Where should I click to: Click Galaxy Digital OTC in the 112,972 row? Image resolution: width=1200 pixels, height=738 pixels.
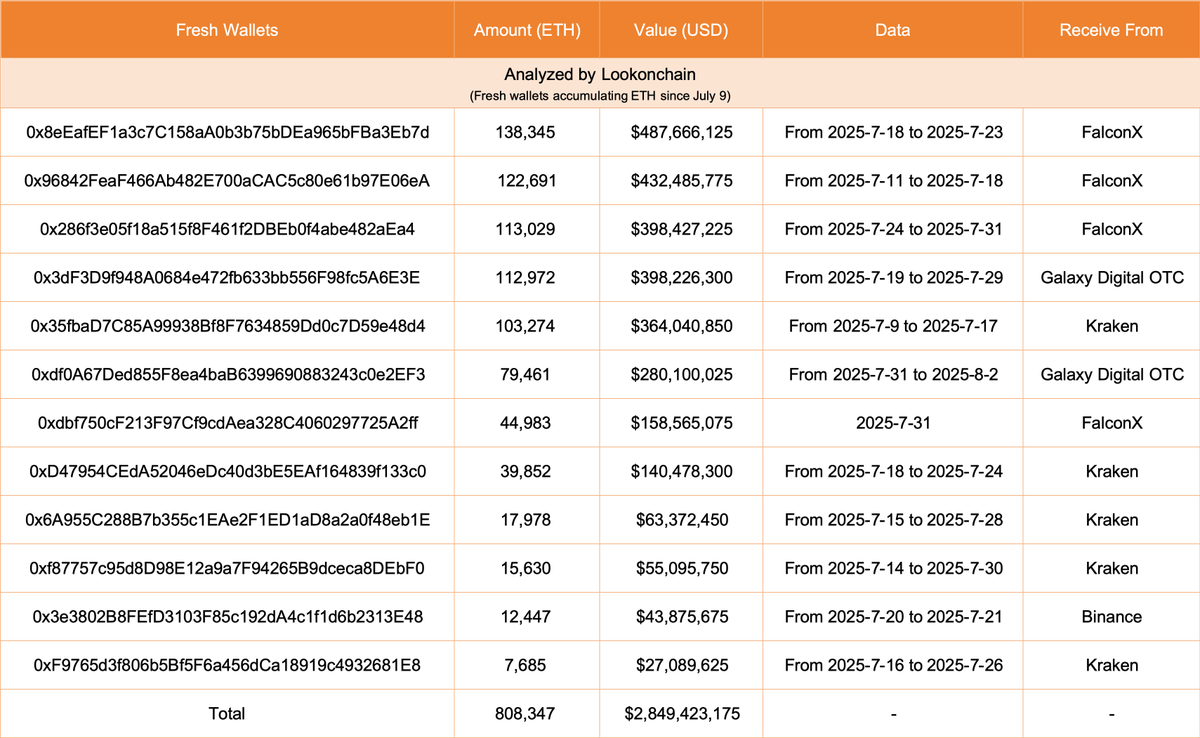pos(1111,278)
